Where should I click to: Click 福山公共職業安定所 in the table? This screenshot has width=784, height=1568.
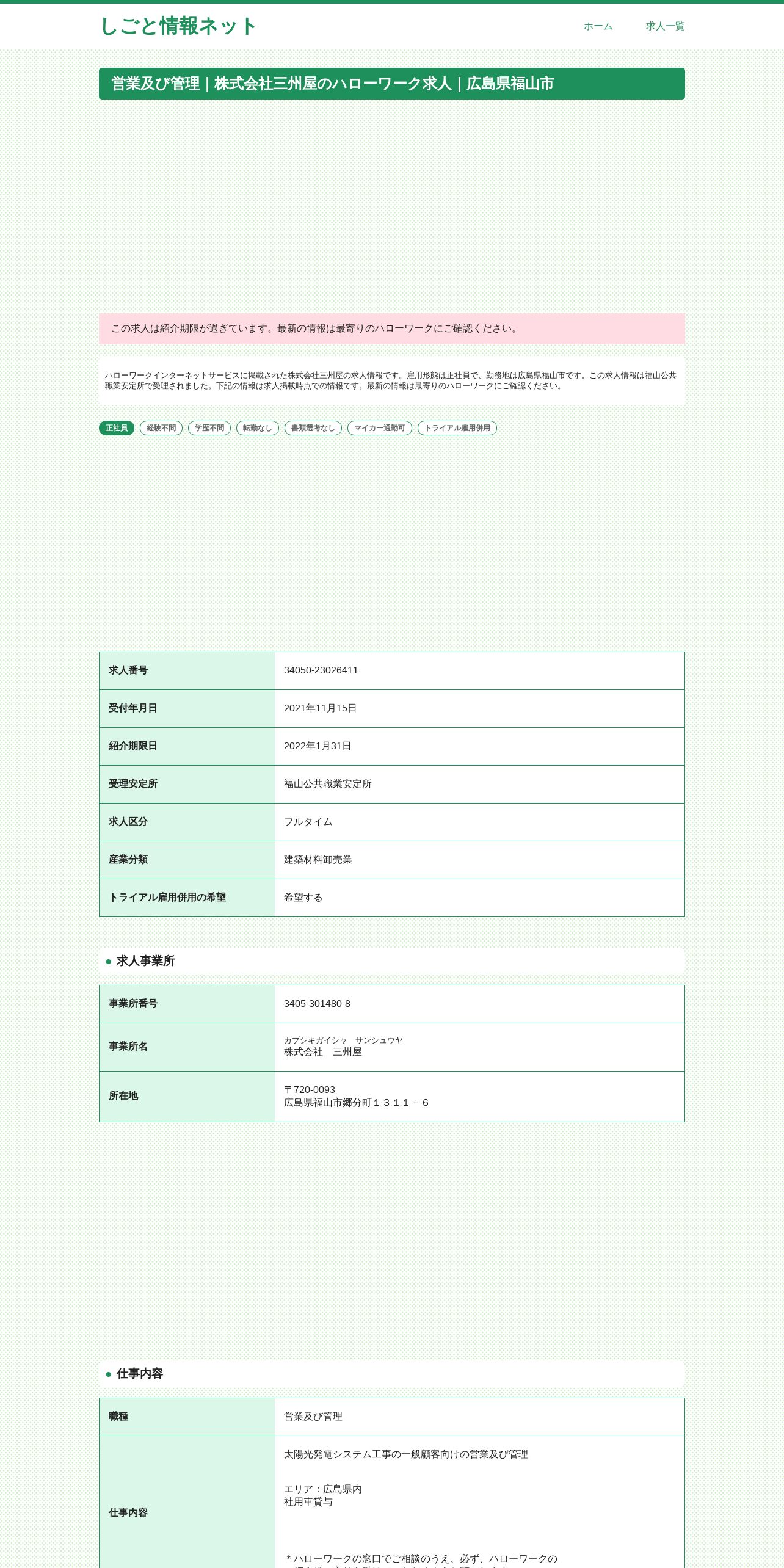pyautogui.click(x=328, y=784)
